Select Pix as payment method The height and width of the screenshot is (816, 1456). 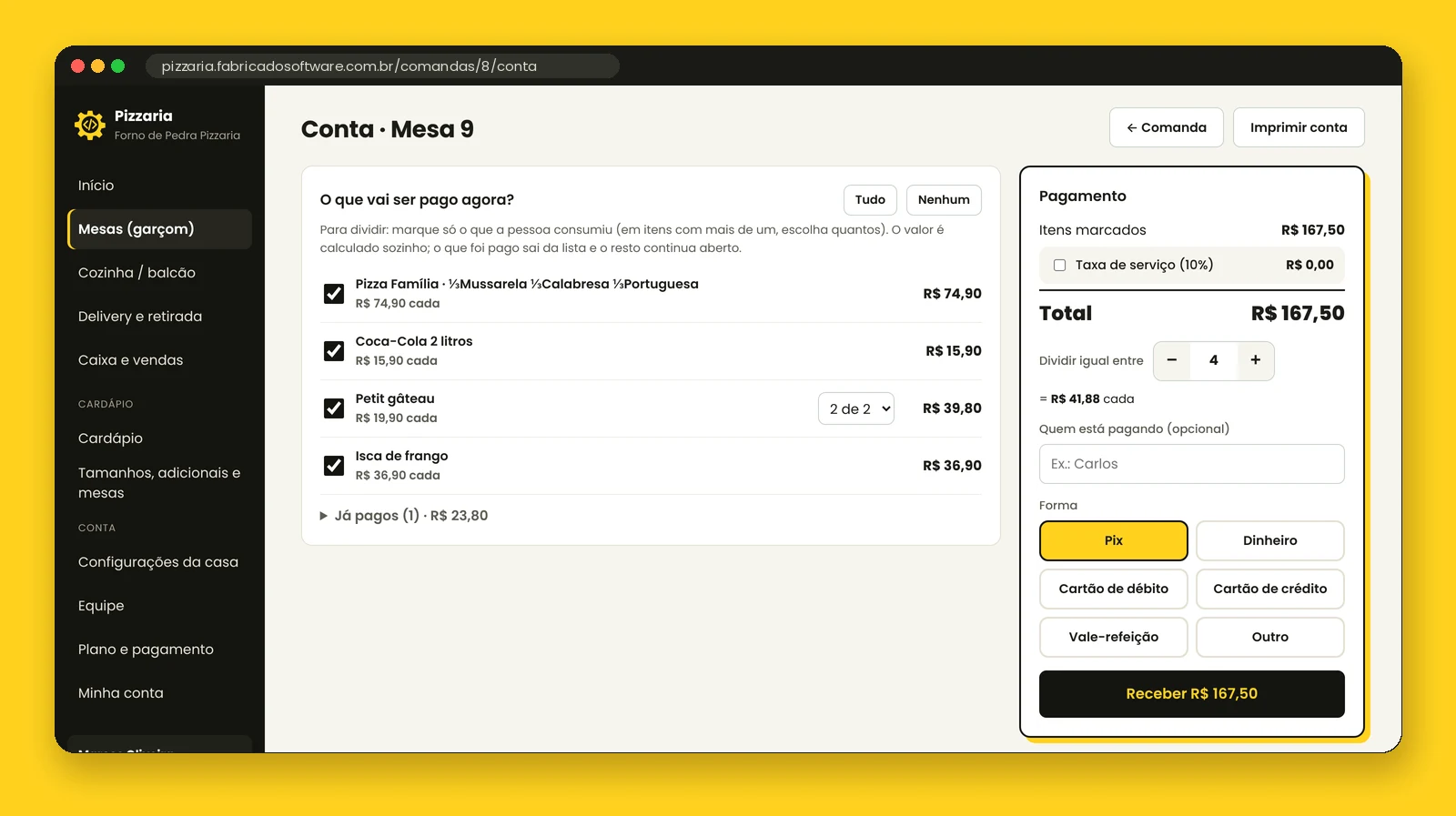click(x=1114, y=540)
